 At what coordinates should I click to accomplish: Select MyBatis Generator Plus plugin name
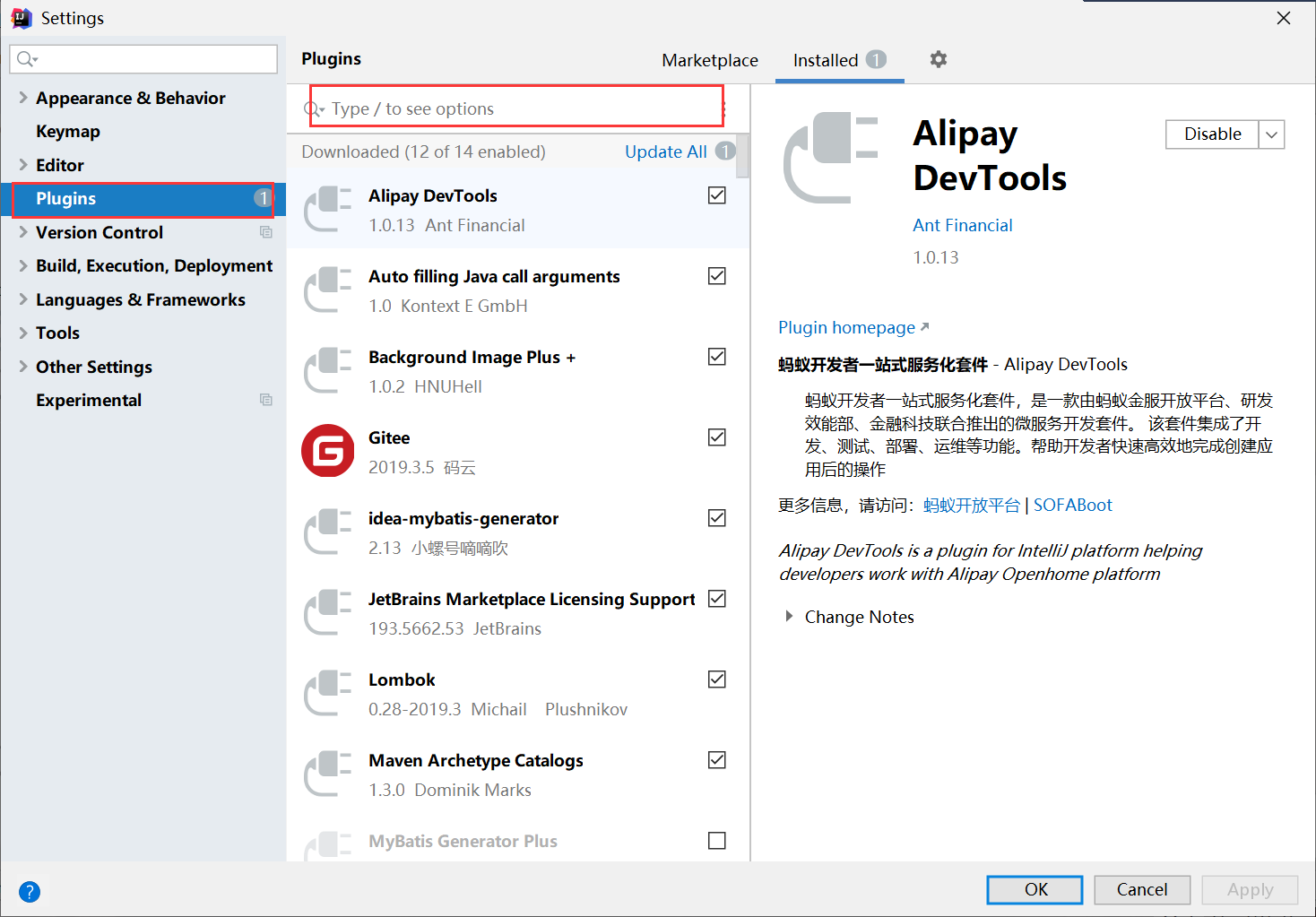(463, 841)
